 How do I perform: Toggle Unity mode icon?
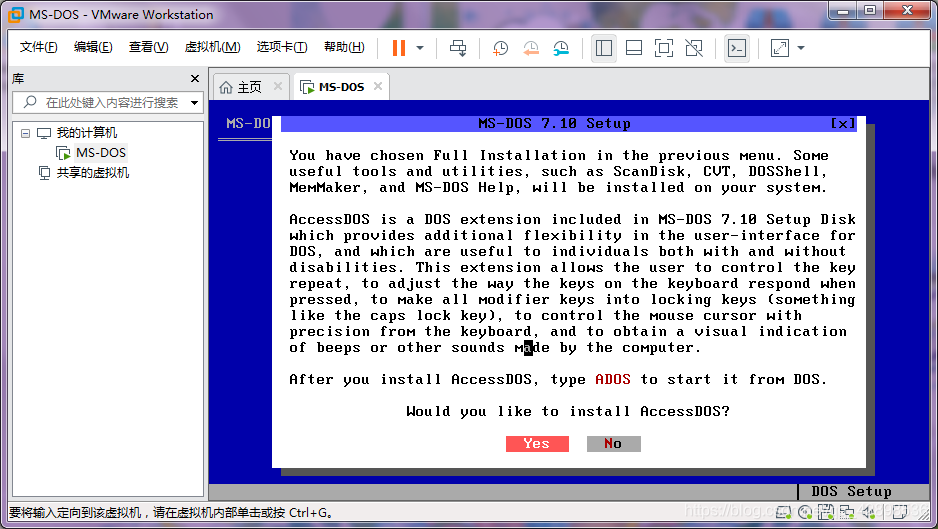(x=694, y=48)
